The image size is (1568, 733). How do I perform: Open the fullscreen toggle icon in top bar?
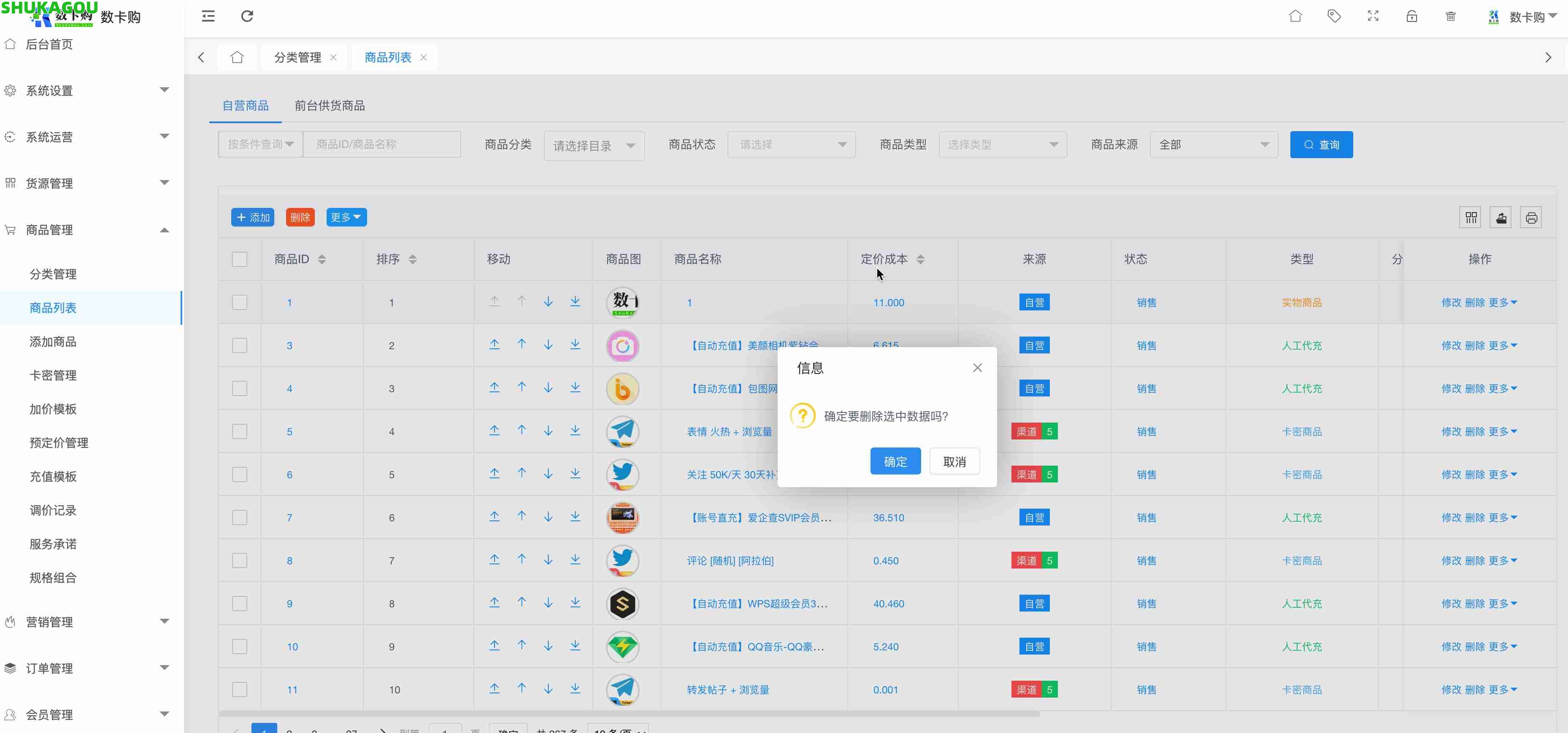[x=1373, y=16]
